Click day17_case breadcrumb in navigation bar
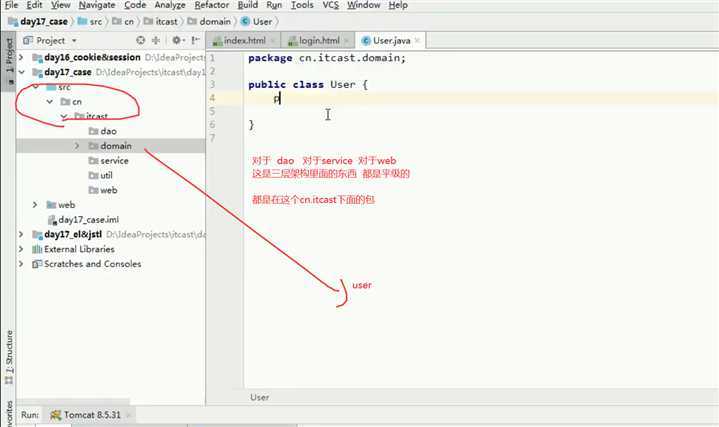The image size is (719, 427). (38, 22)
